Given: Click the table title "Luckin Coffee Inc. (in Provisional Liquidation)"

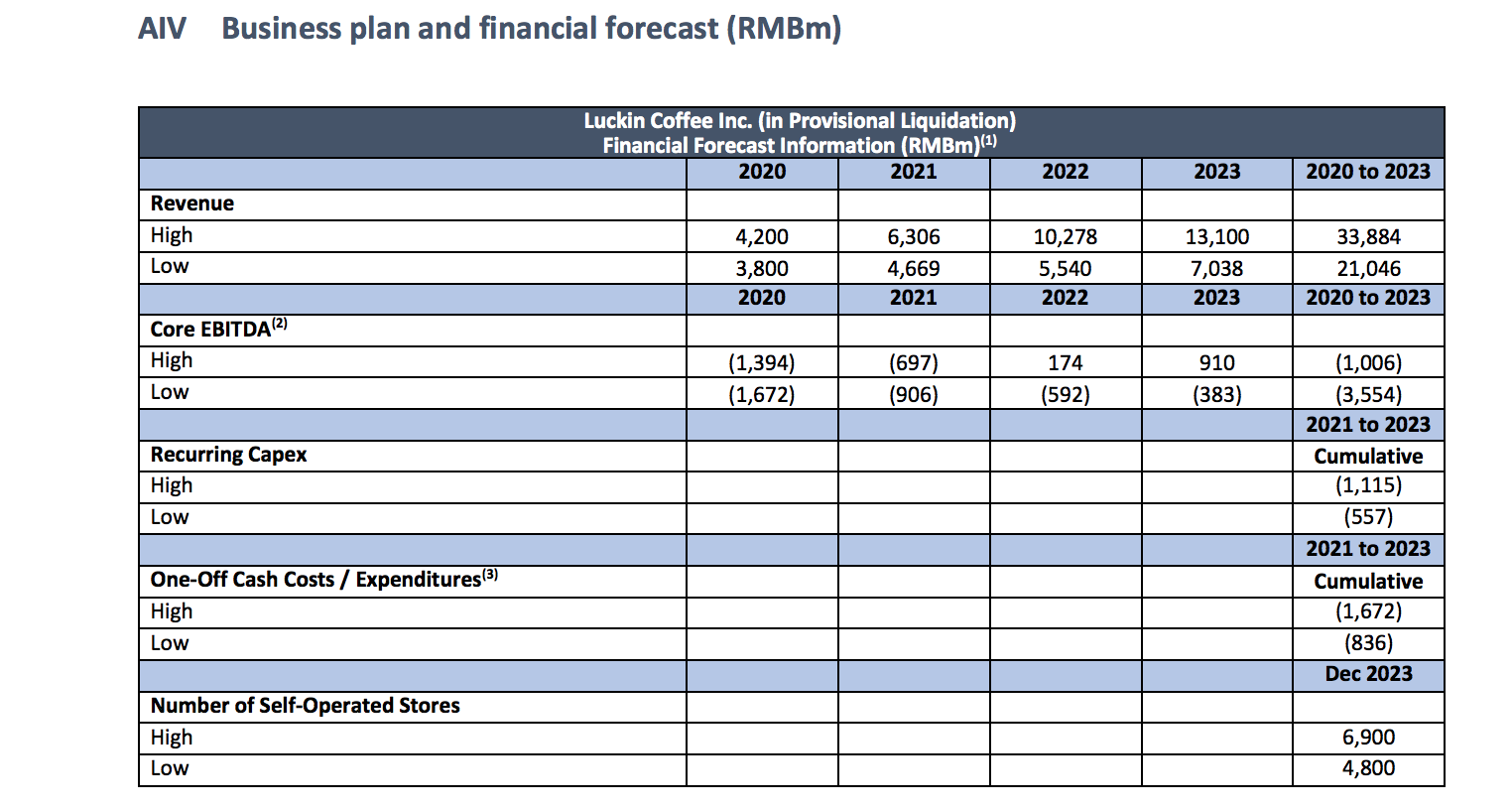Looking at the screenshot, I should click(800, 121).
